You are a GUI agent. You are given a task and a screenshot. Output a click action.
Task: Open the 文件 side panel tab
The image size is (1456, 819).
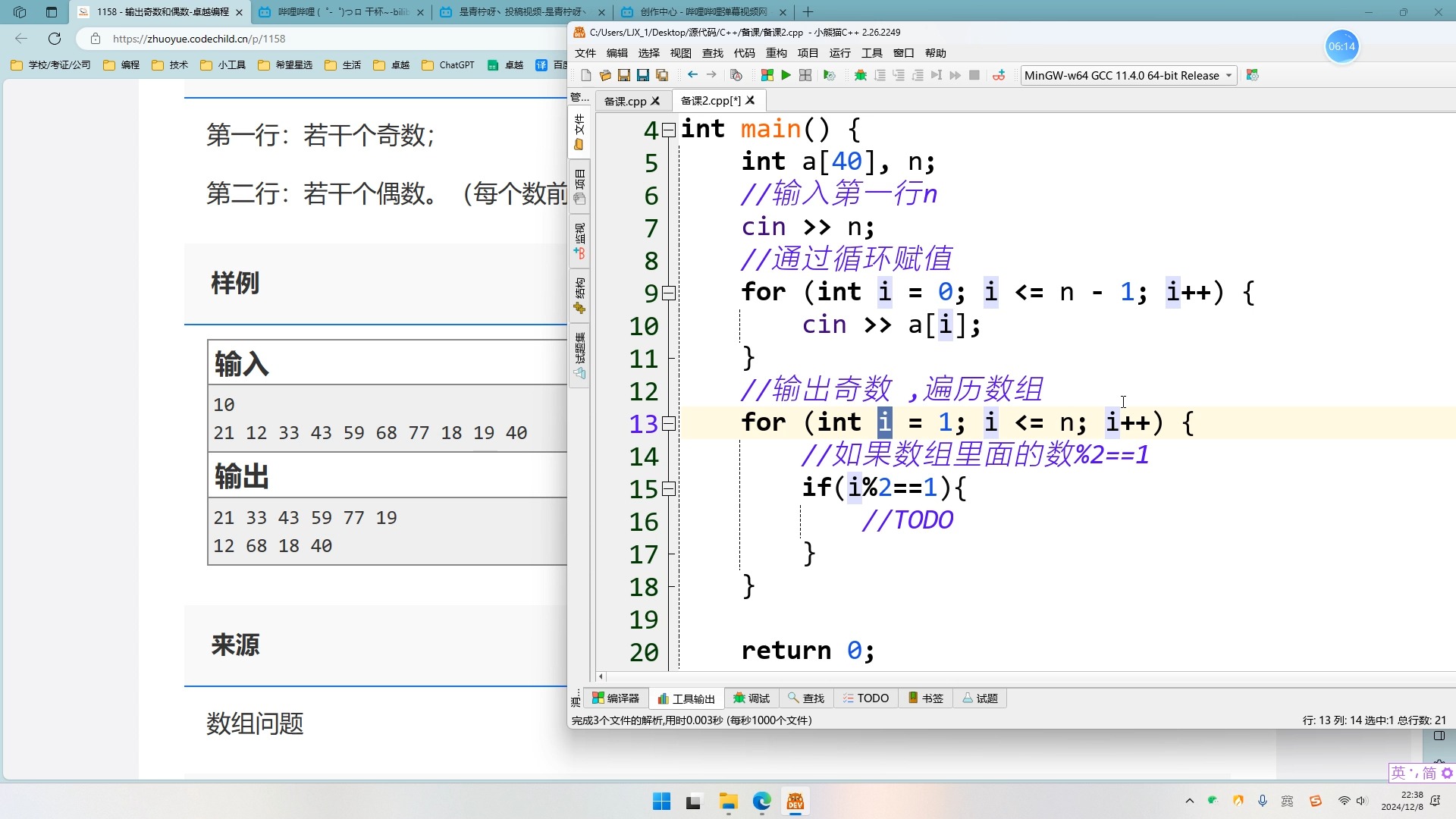(x=579, y=132)
